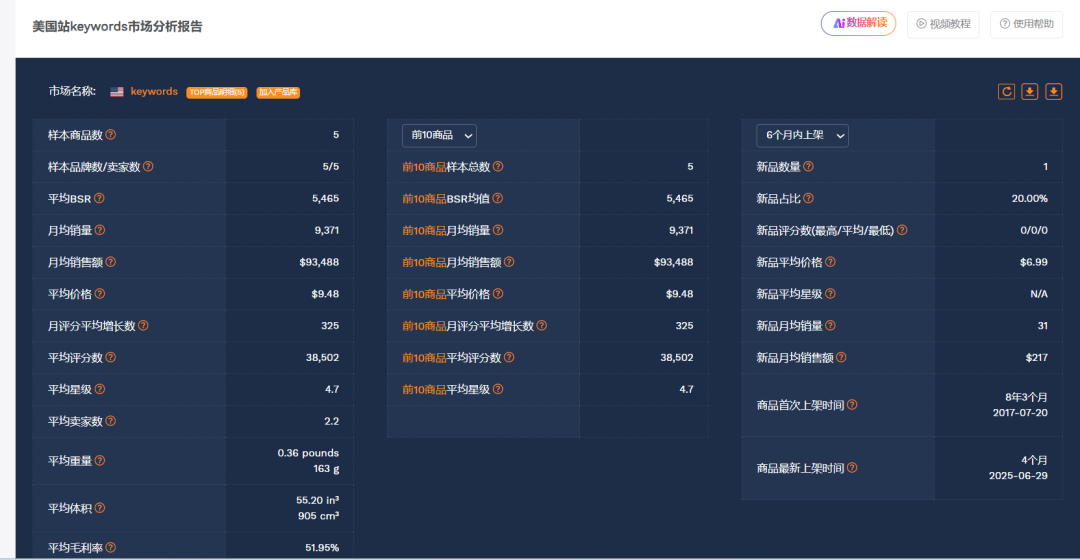This screenshot has height=559, width=1080.
Task: Click the 加入产品库 button
Action: [x=278, y=92]
